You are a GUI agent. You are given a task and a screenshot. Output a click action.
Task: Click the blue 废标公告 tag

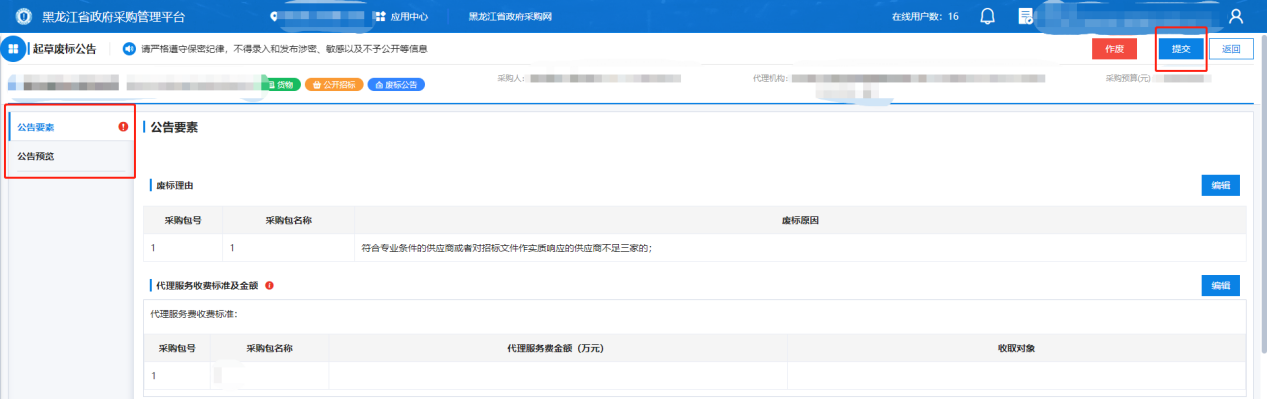[396, 85]
